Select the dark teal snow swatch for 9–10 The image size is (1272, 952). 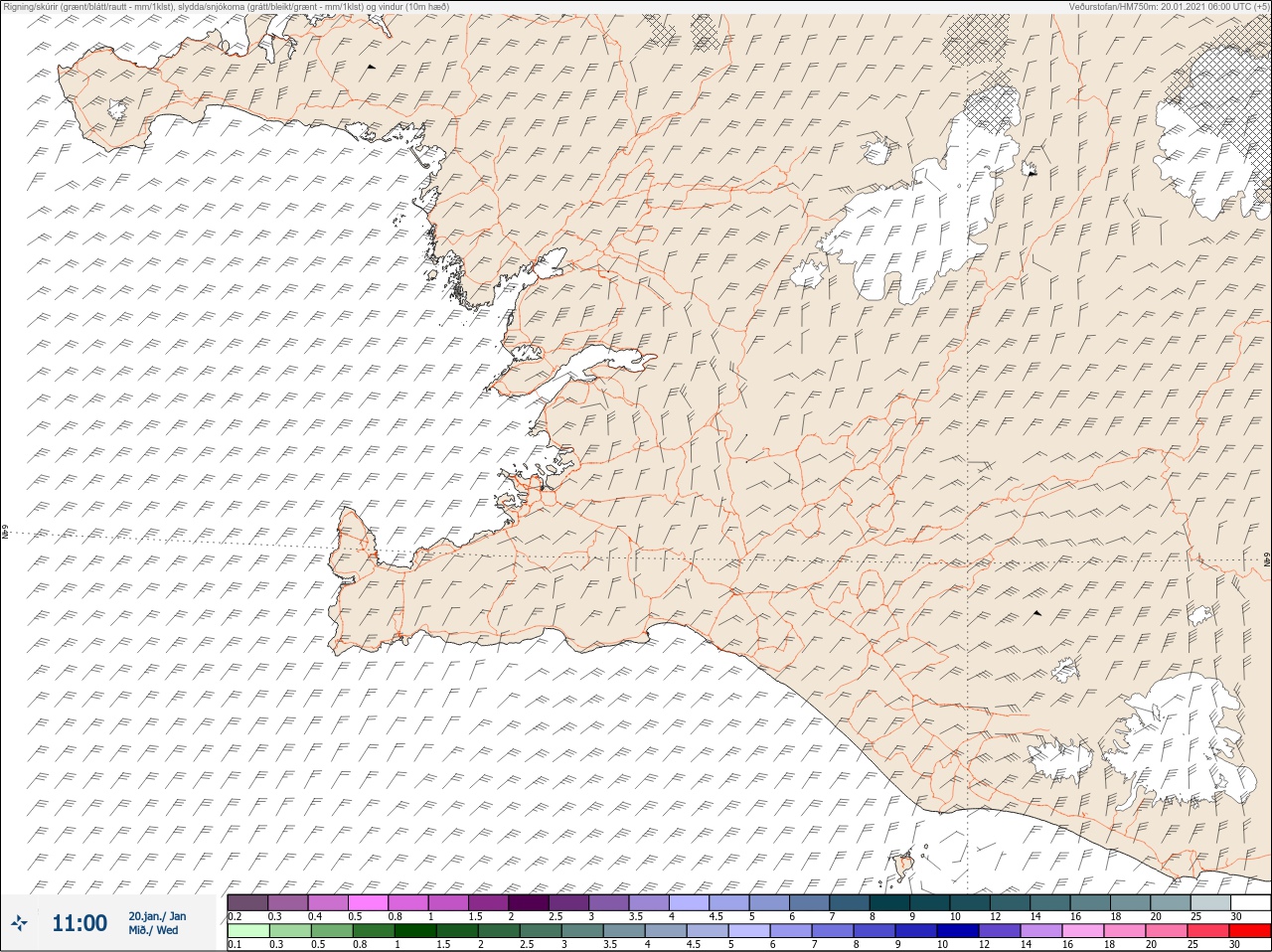[x=930, y=903]
